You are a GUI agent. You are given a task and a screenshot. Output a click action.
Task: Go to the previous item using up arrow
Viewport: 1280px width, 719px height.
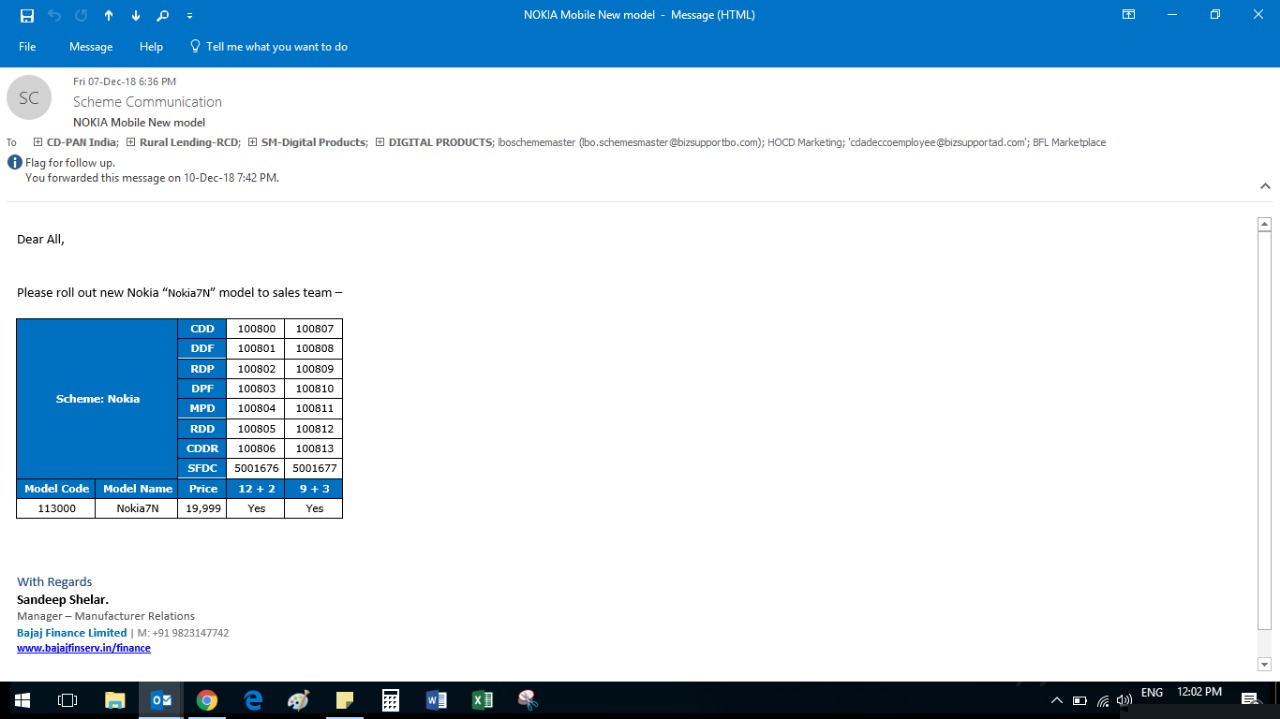coord(109,15)
